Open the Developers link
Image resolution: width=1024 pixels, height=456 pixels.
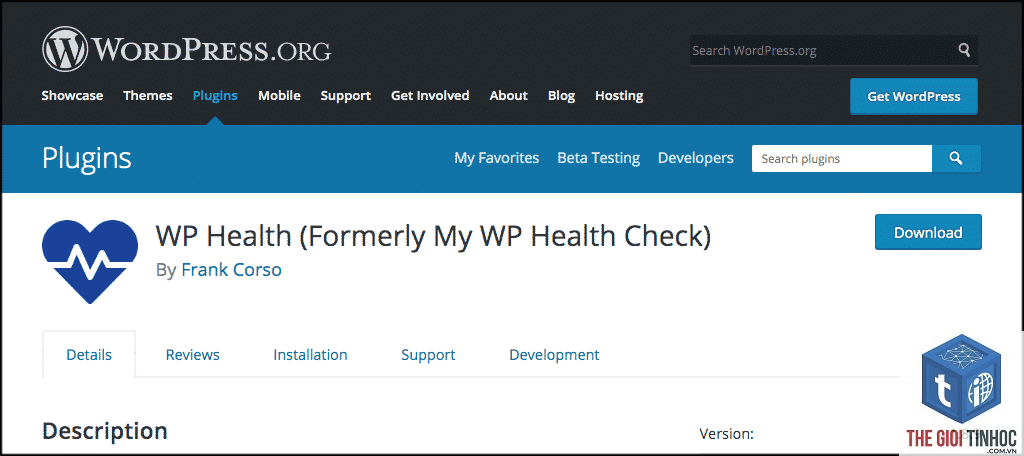pos(696,158)
